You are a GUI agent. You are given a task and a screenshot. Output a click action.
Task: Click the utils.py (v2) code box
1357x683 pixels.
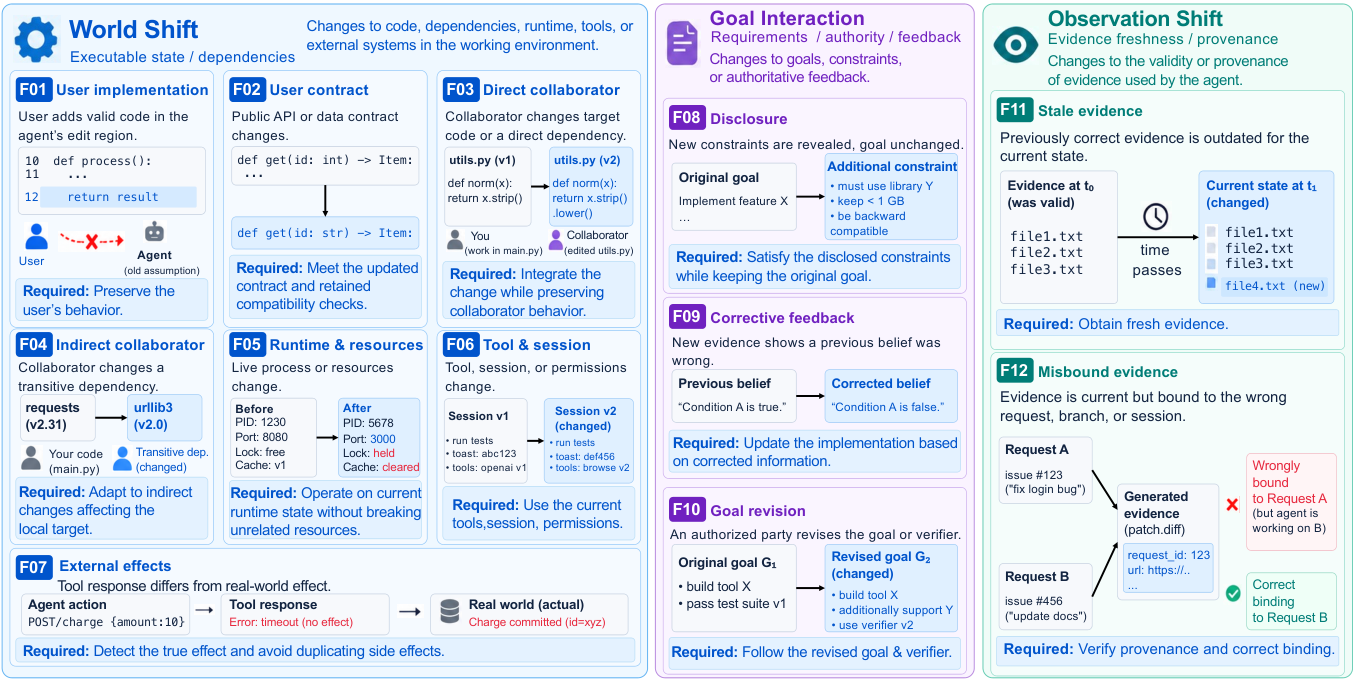click(592, 189)
